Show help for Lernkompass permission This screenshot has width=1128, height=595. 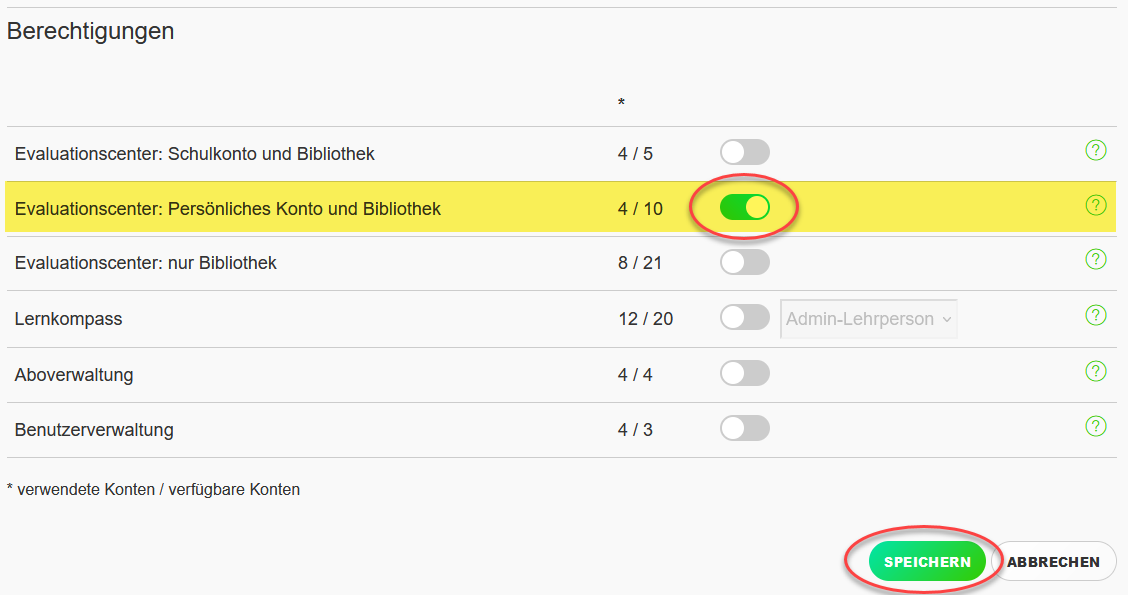[x=1096, y=315]
